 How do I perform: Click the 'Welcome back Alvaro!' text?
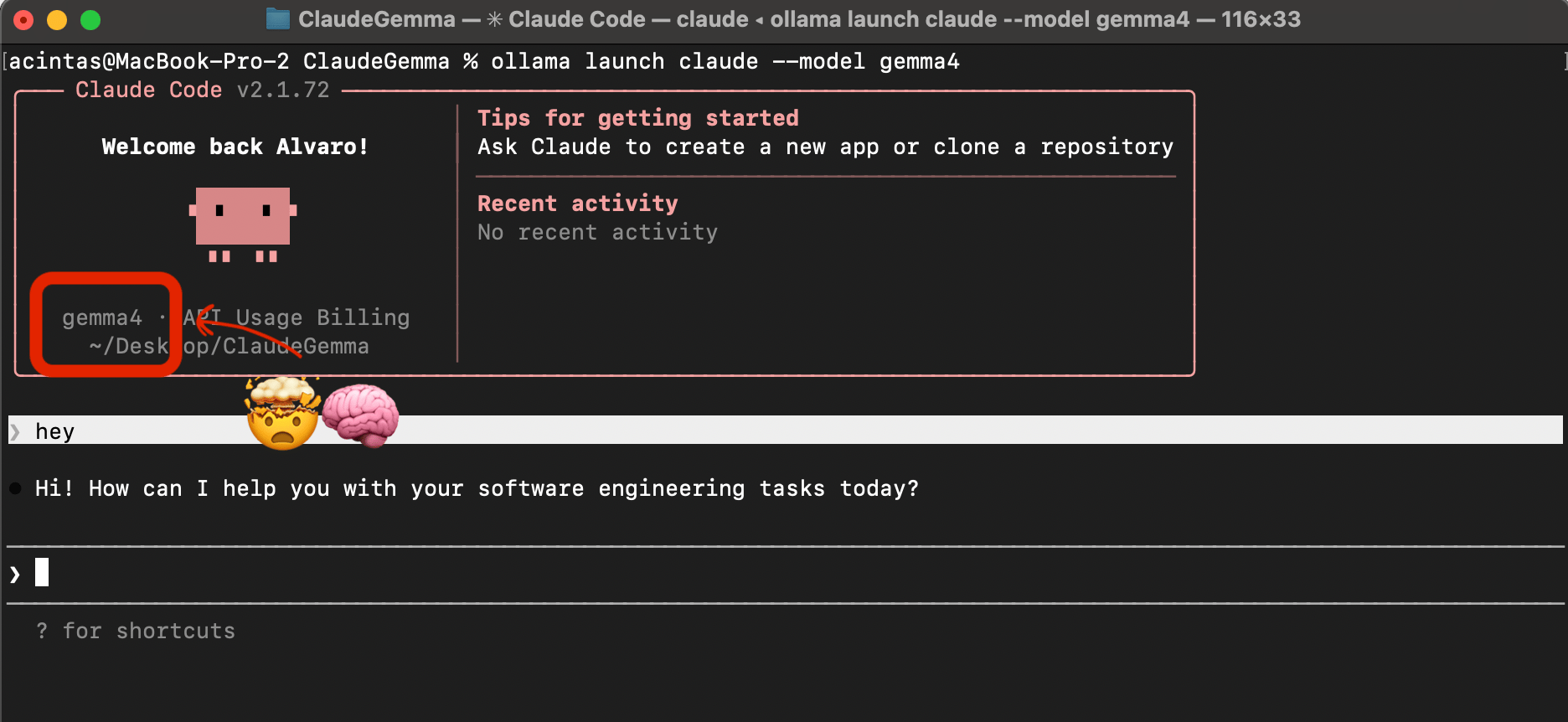pyautogui.click(x=235, y=147)
